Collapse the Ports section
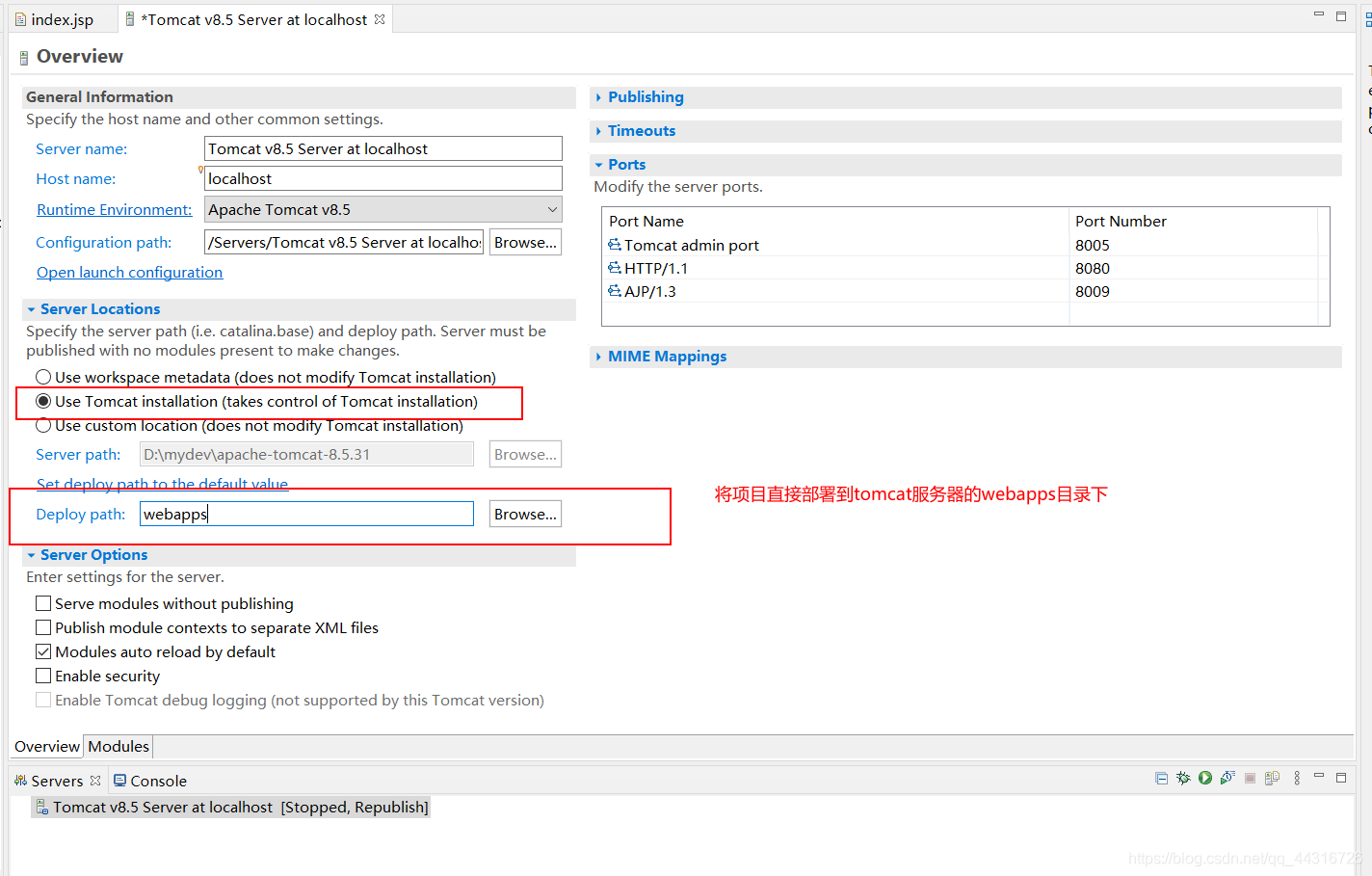 point(598,165)
